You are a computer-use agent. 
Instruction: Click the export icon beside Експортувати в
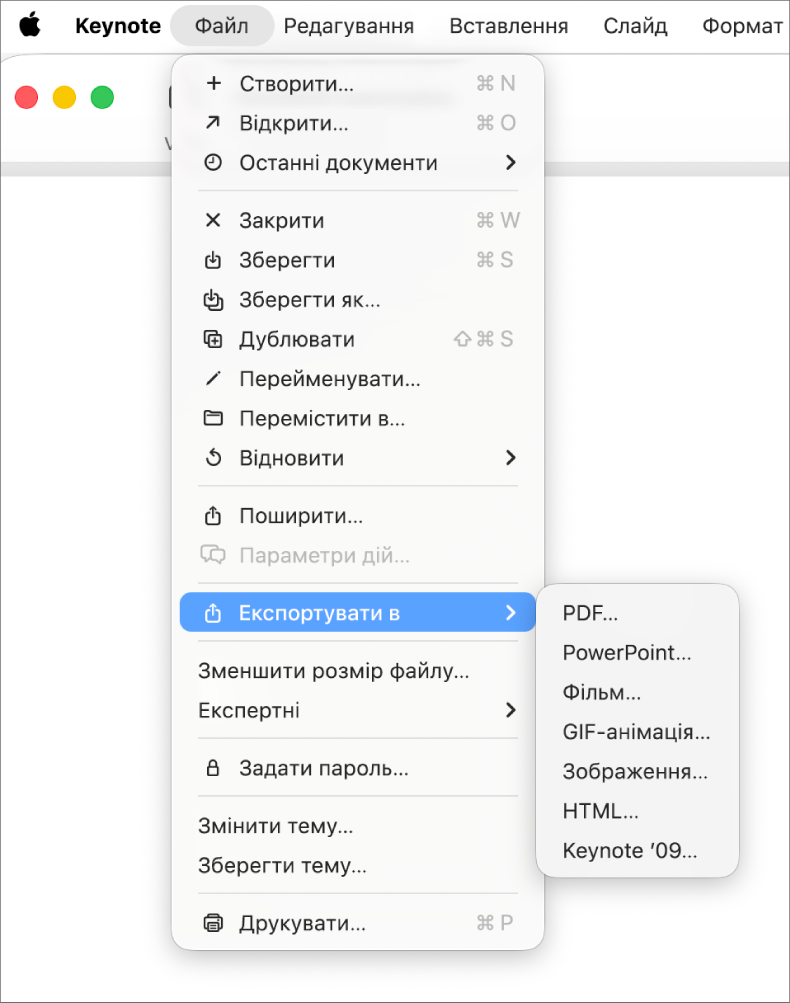pos(213,613)
